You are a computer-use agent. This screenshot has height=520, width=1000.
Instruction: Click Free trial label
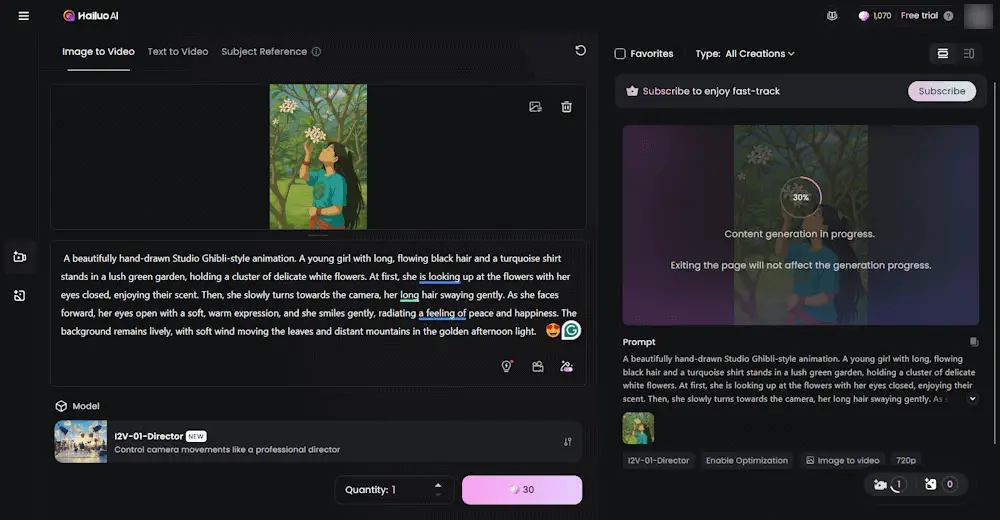[919, 16]
